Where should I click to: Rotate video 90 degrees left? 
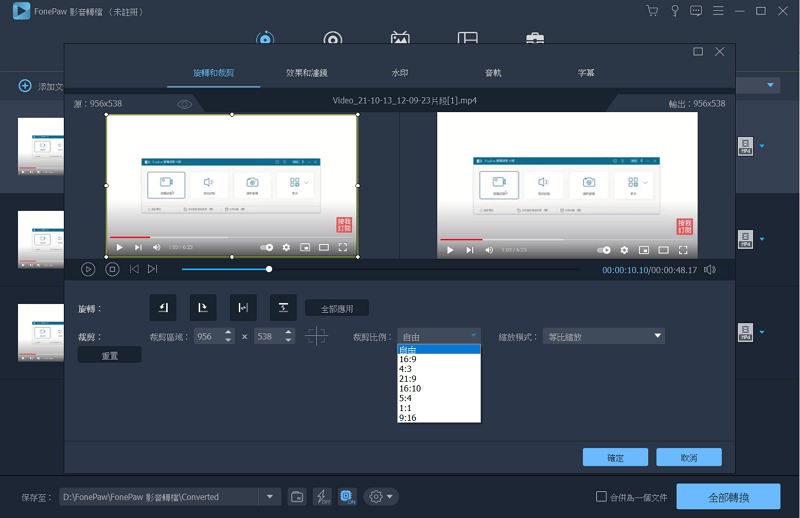[x=163, y=308]
